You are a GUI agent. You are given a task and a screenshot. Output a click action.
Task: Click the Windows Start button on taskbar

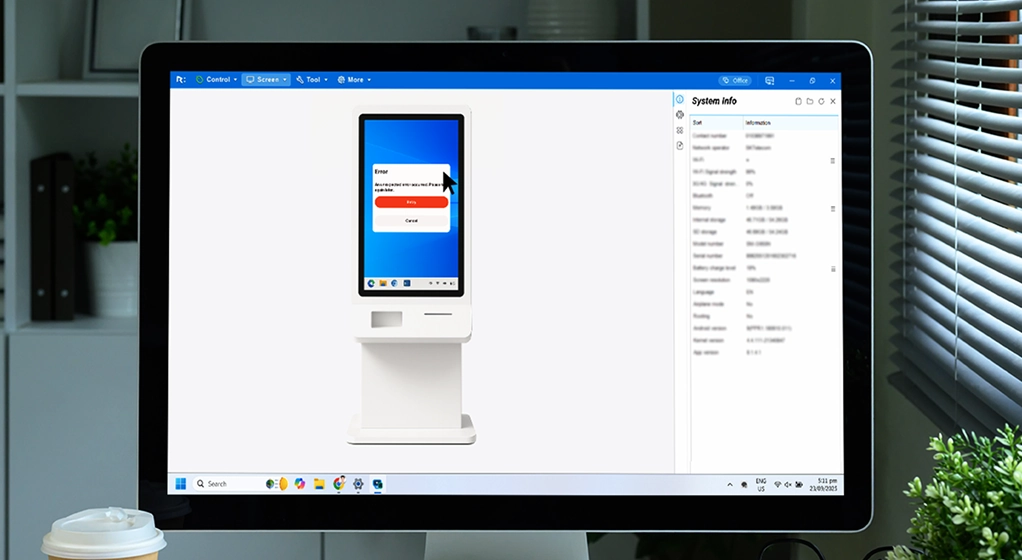point(180,484)
